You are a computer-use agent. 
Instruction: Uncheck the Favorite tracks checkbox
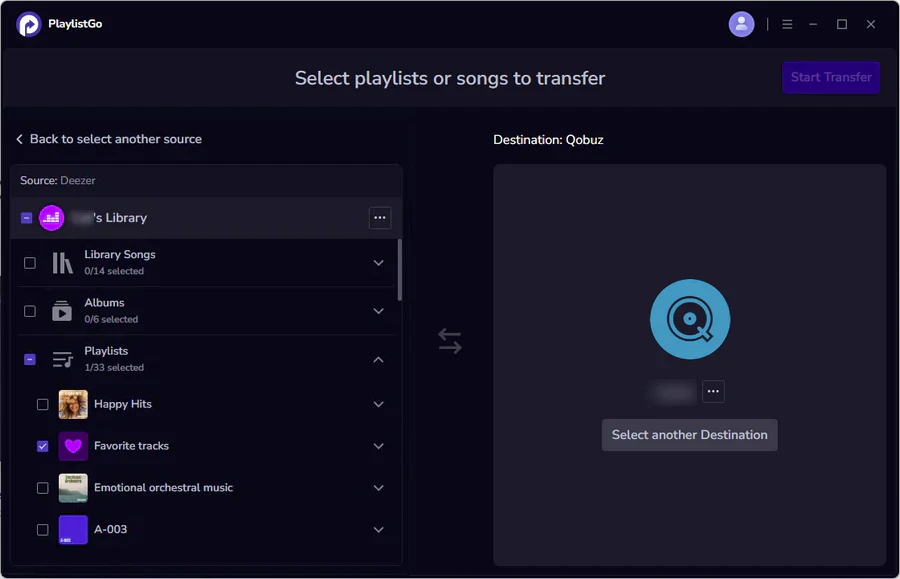[42, 446]
